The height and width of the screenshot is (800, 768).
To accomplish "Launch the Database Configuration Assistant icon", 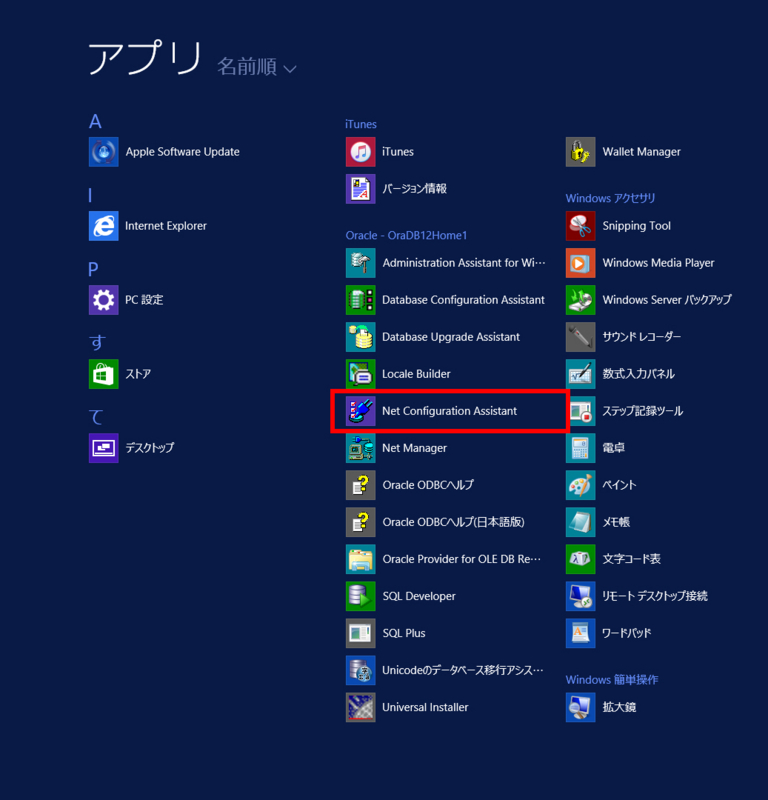I will pyautogui.click(x=360, y=300).
